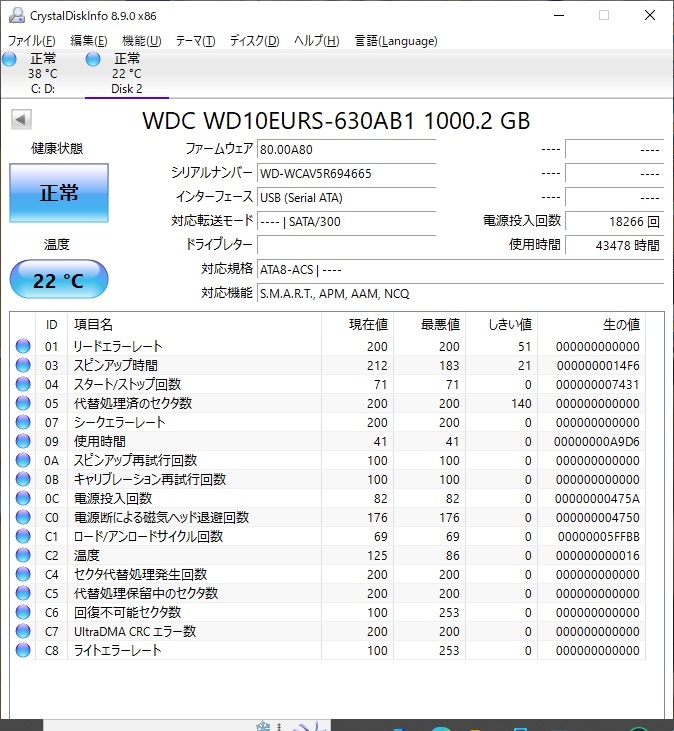Viewport: 674px width, 731px height.
Task: Click the status orb for ID 0B row
Action: pos(23,479)
